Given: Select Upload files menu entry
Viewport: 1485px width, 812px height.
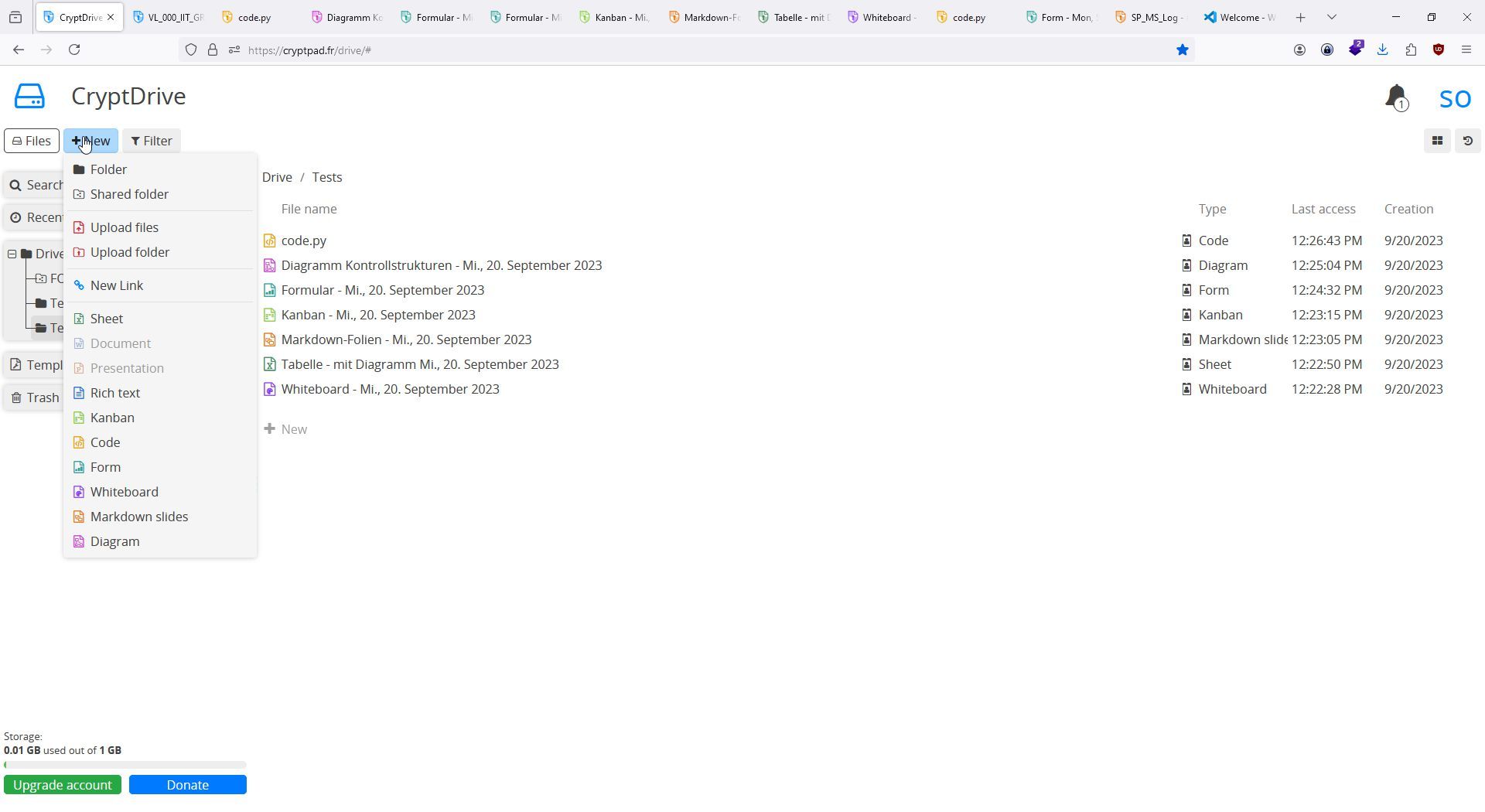Looking at the screenshot, I should click(160, 227).
